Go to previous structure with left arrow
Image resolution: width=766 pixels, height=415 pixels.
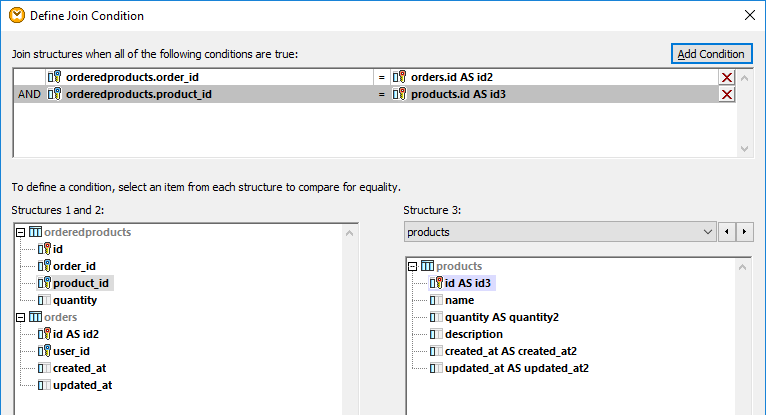point(728,232)
